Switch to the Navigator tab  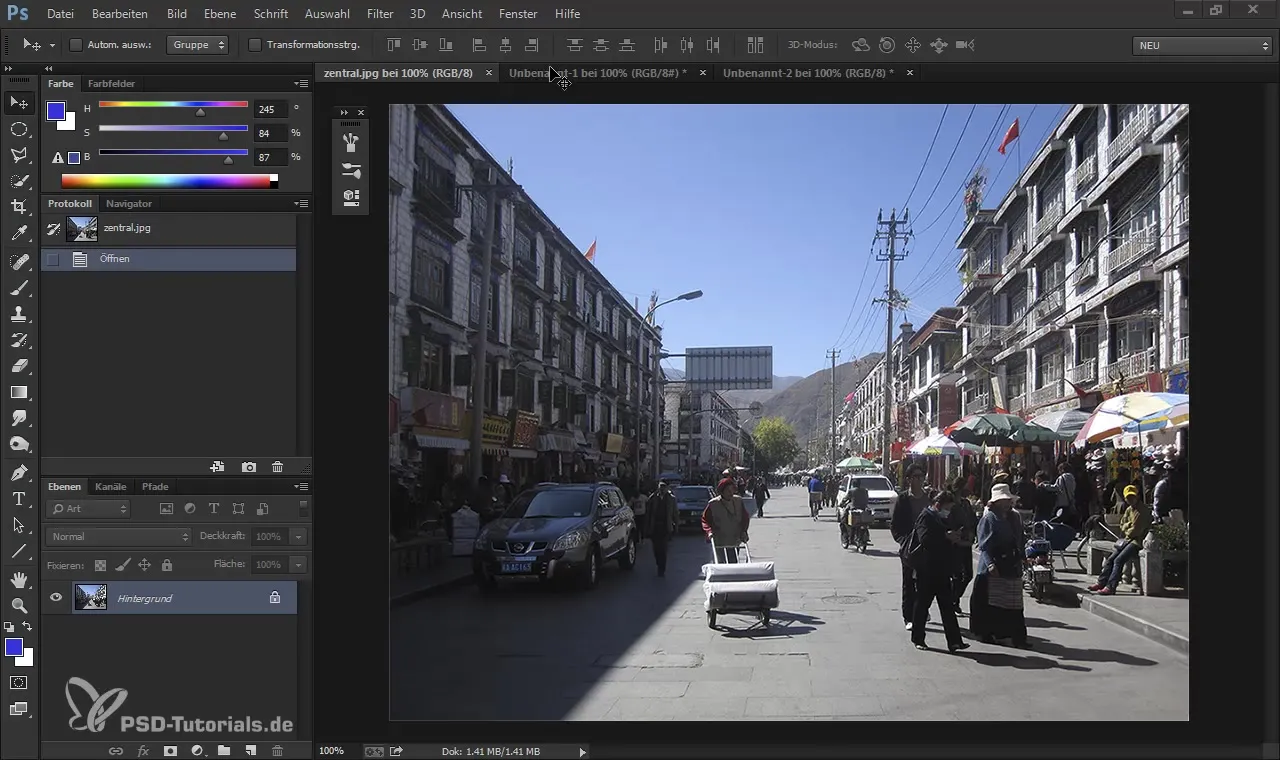[129, 204]
